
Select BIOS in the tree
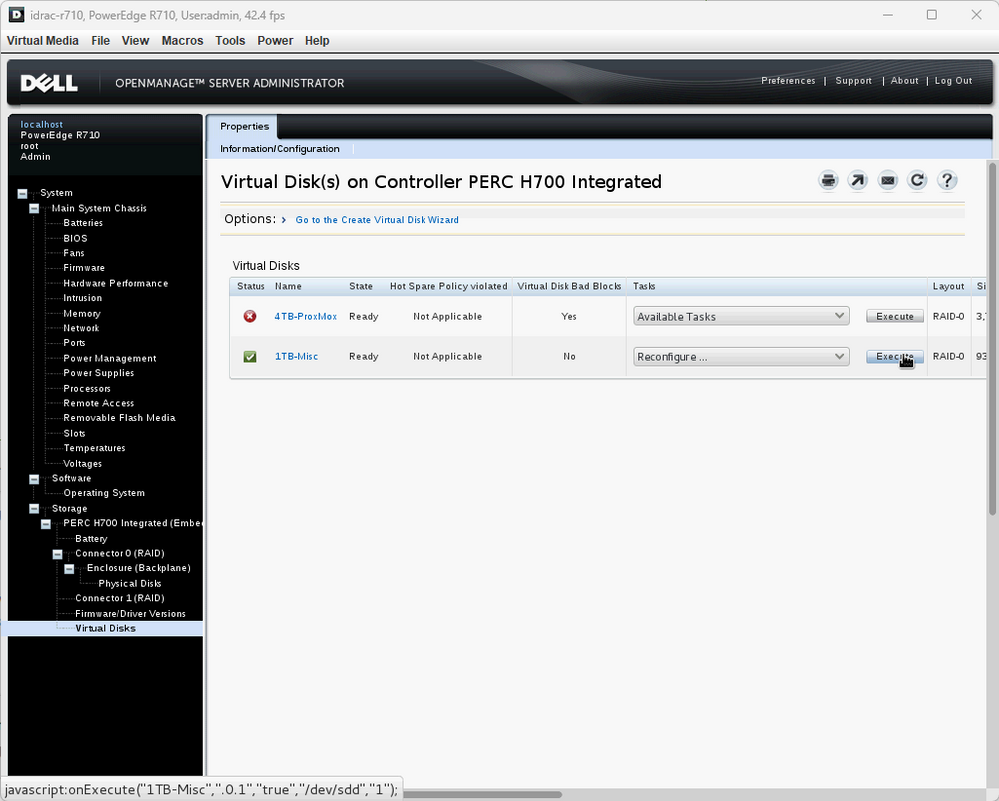(x=75, y=238)
